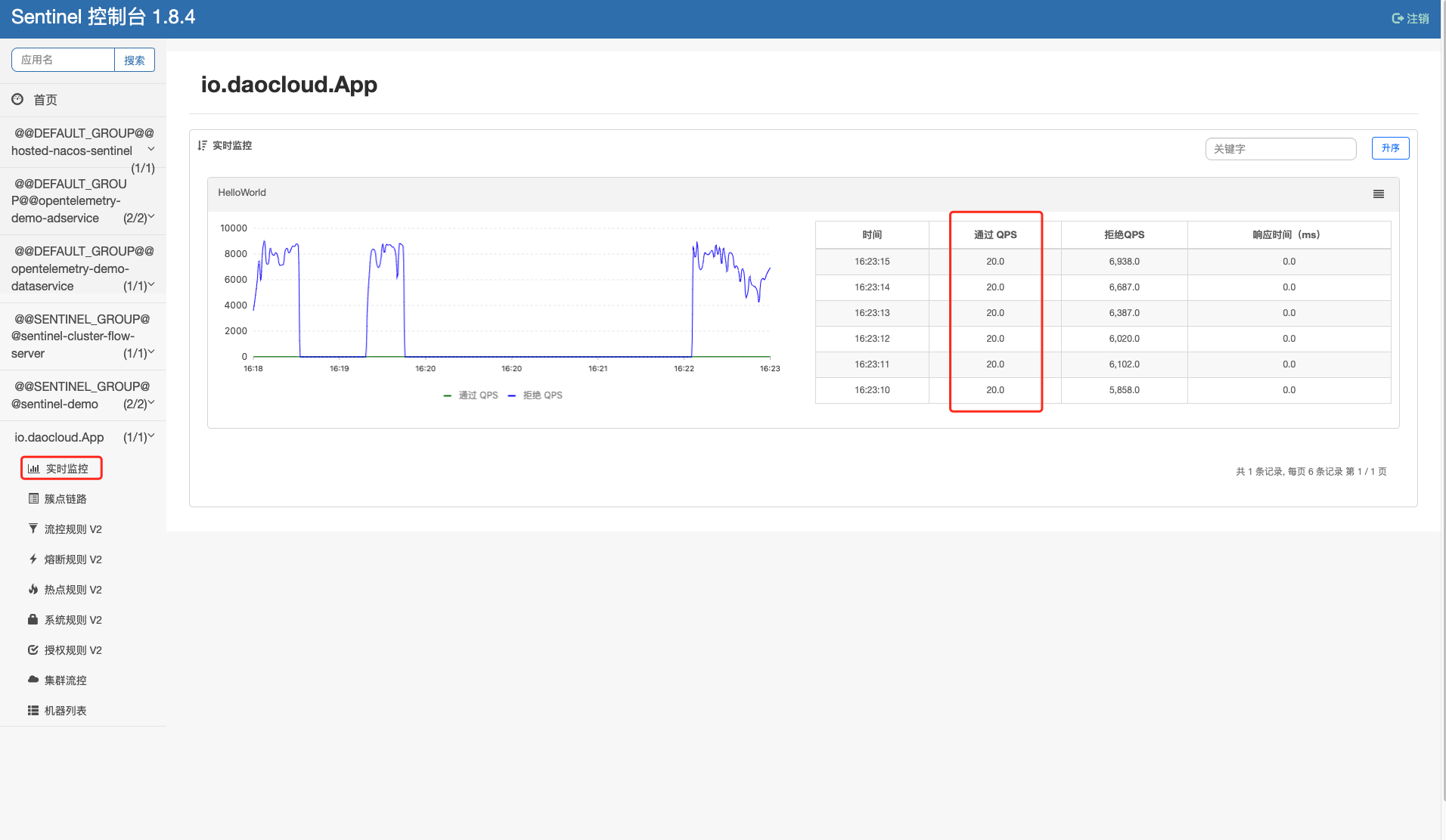
Task: Toggle the sort order icon beside 实时监控
Action: click(x=201, y=144)
